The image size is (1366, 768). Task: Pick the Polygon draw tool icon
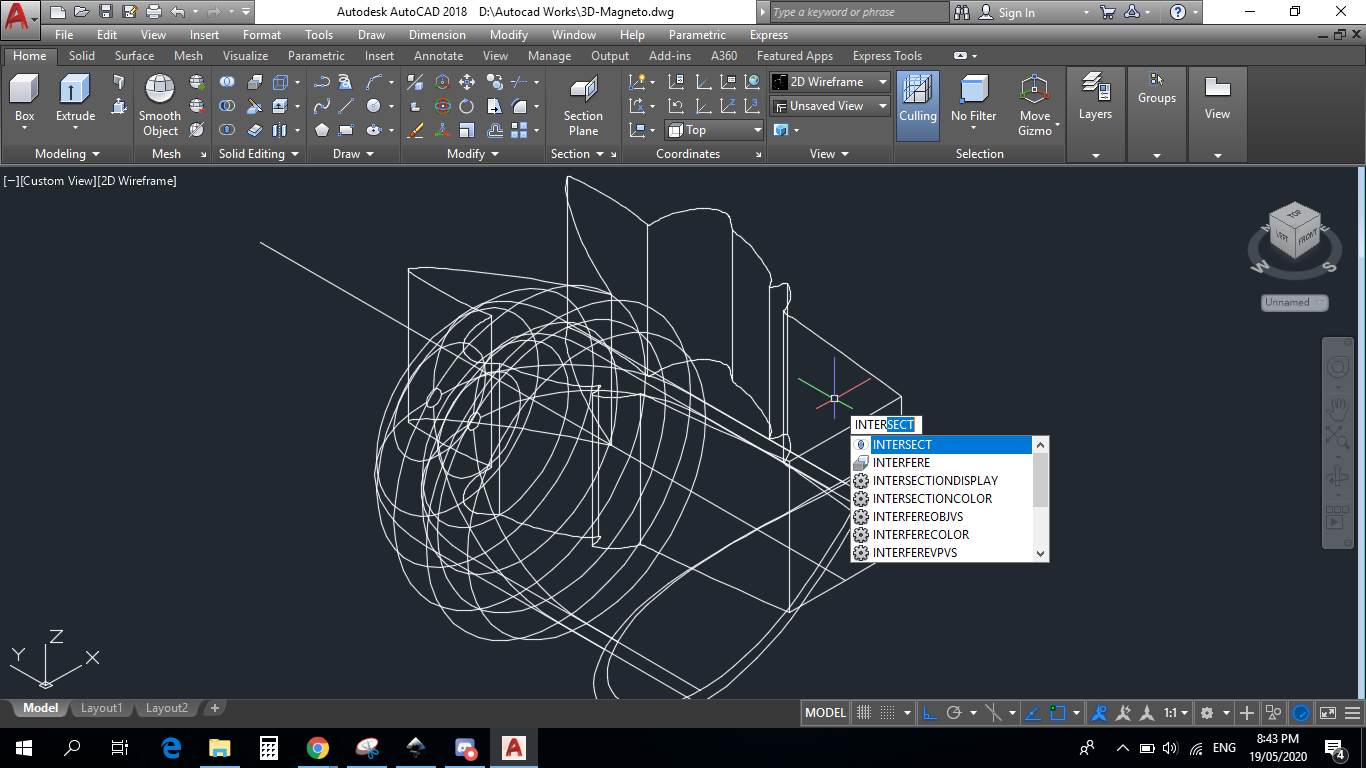pyautogui.click(x=322, y=129)
